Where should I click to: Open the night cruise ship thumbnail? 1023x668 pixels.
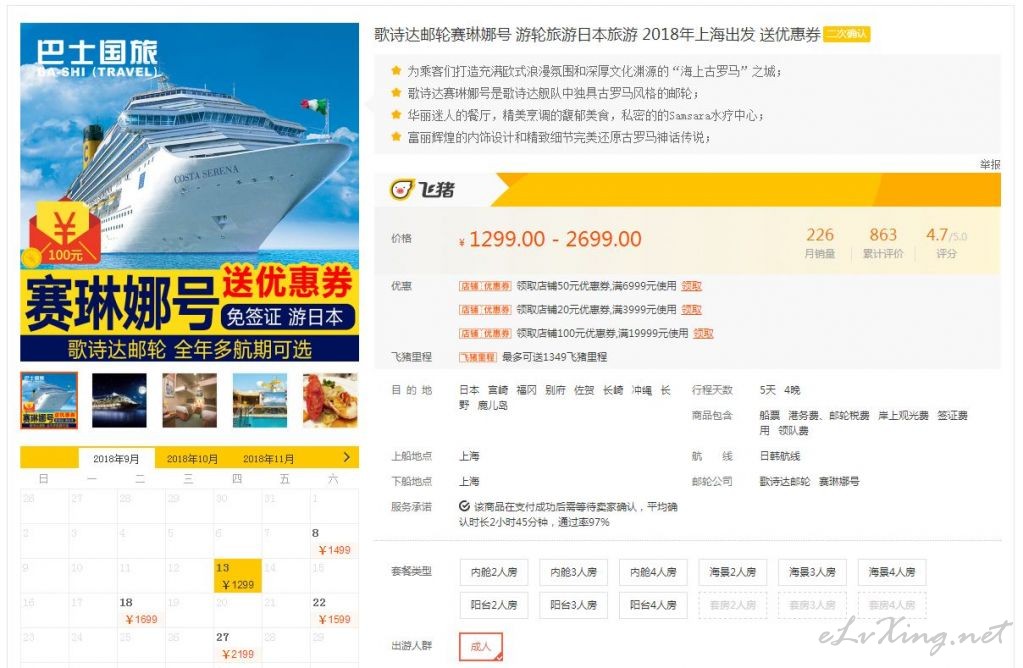pos(119,400)
